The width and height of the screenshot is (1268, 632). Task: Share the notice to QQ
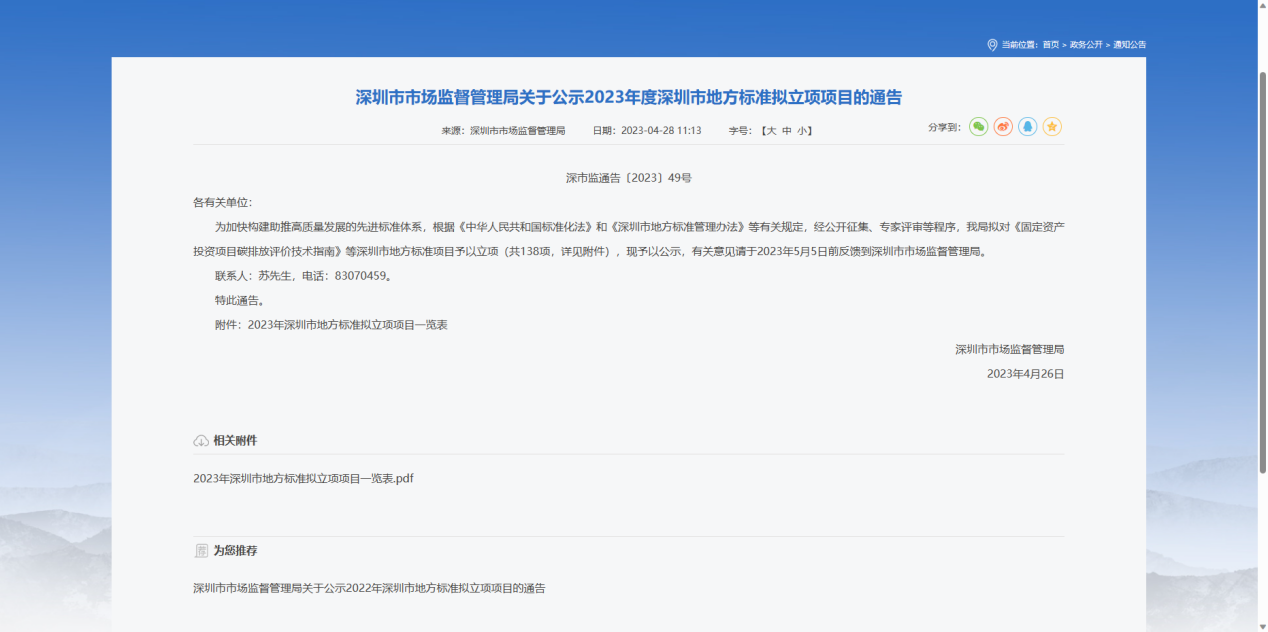tap(1028, 127)
